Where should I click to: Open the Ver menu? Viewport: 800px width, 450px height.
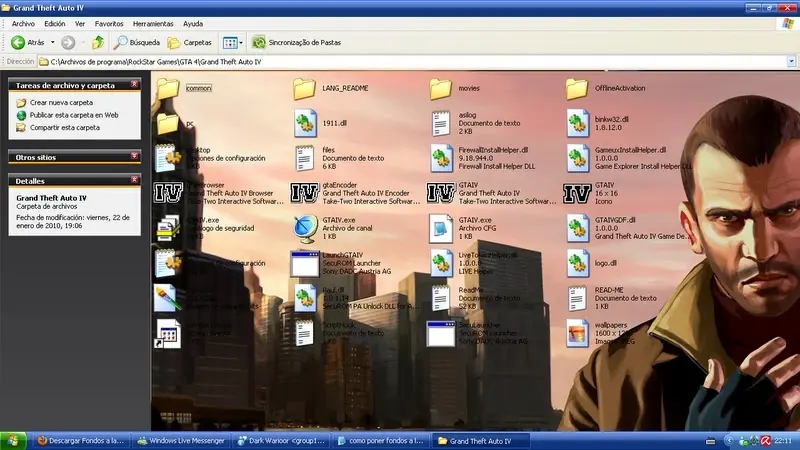(x=80, y=23)
